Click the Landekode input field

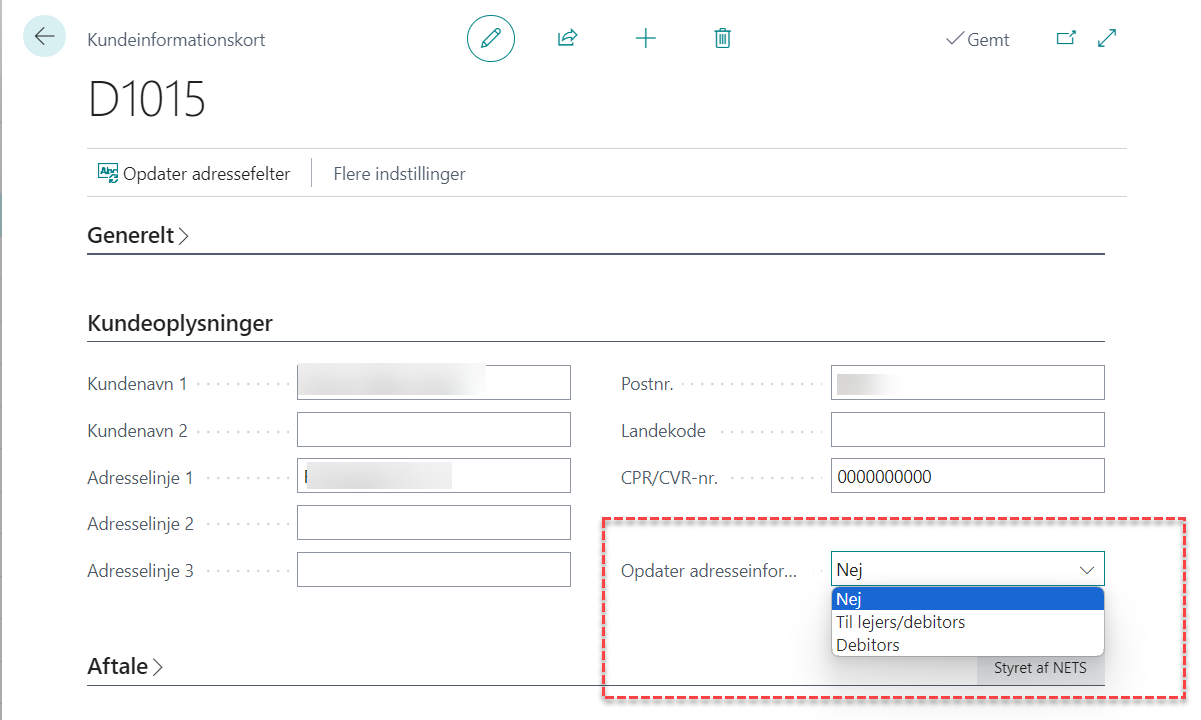[x=966, y=430]
